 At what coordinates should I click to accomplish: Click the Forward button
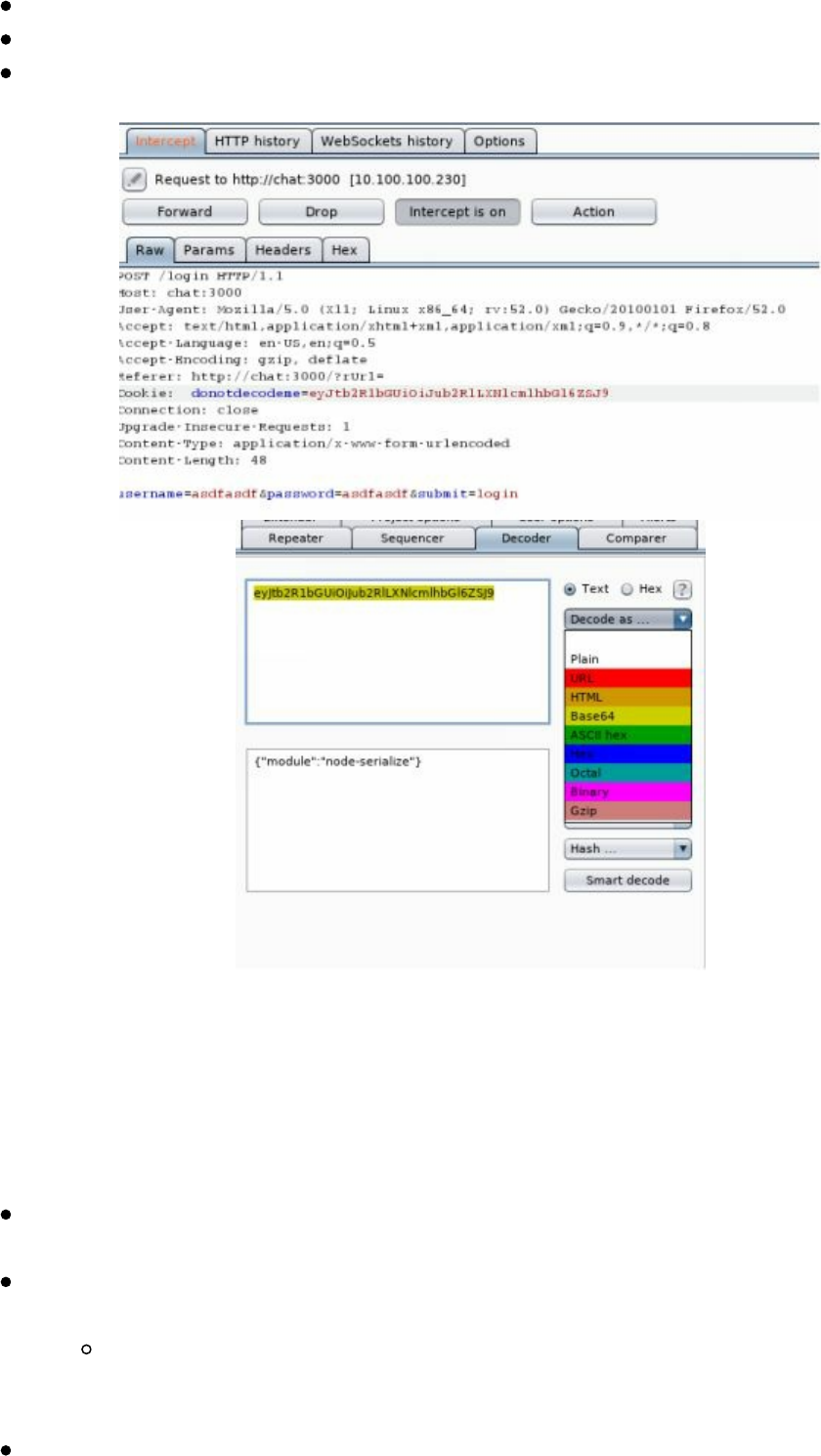pos(185,212)
